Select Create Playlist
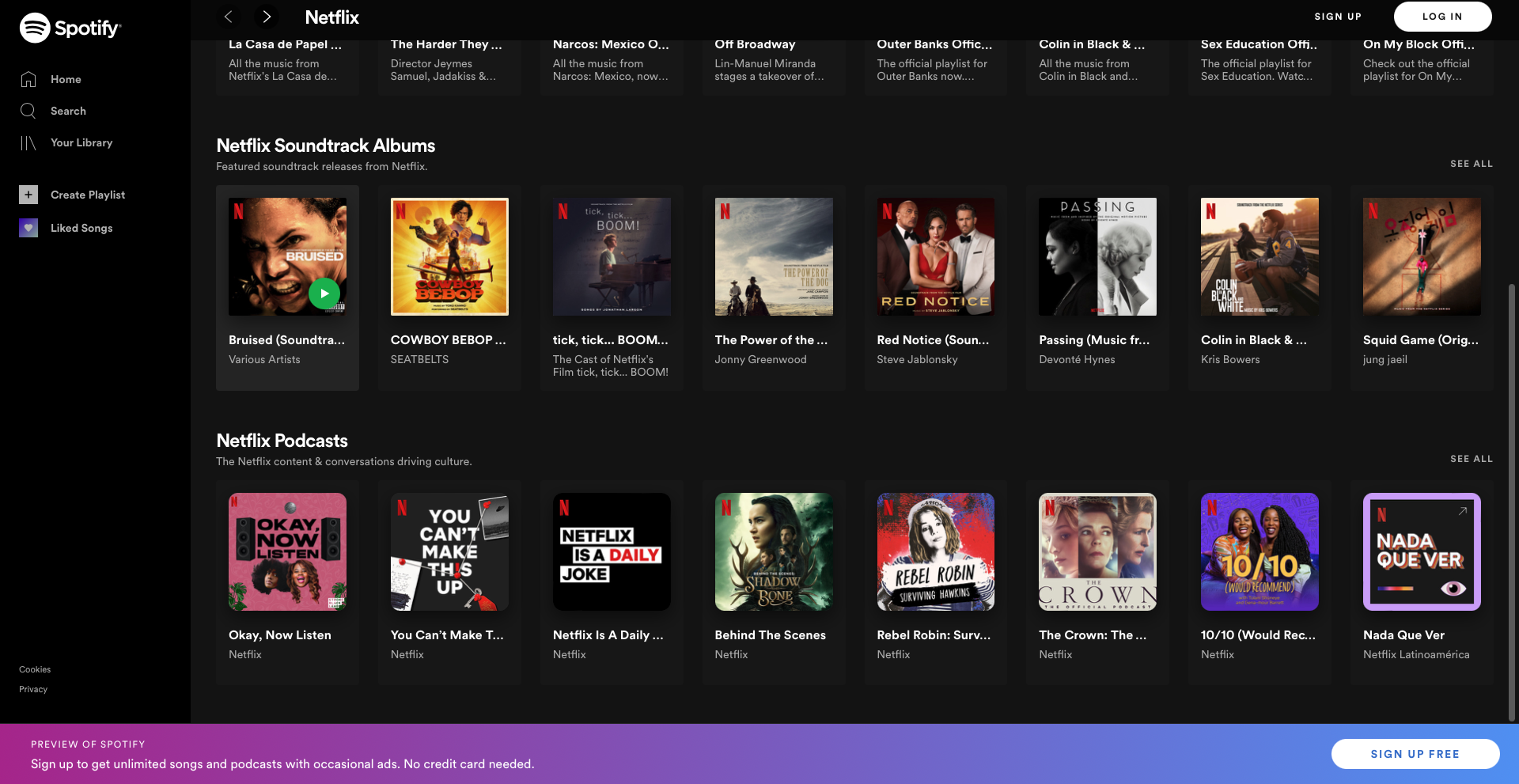Viewport: 1519px width, 784px height. tap(88, 195)
